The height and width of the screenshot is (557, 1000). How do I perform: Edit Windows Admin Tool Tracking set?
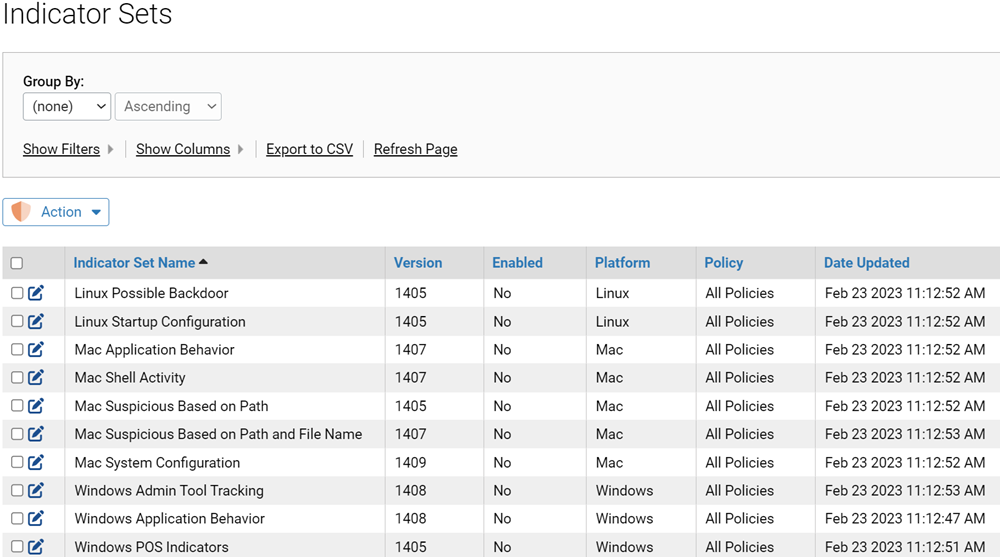tap(36, 491)
